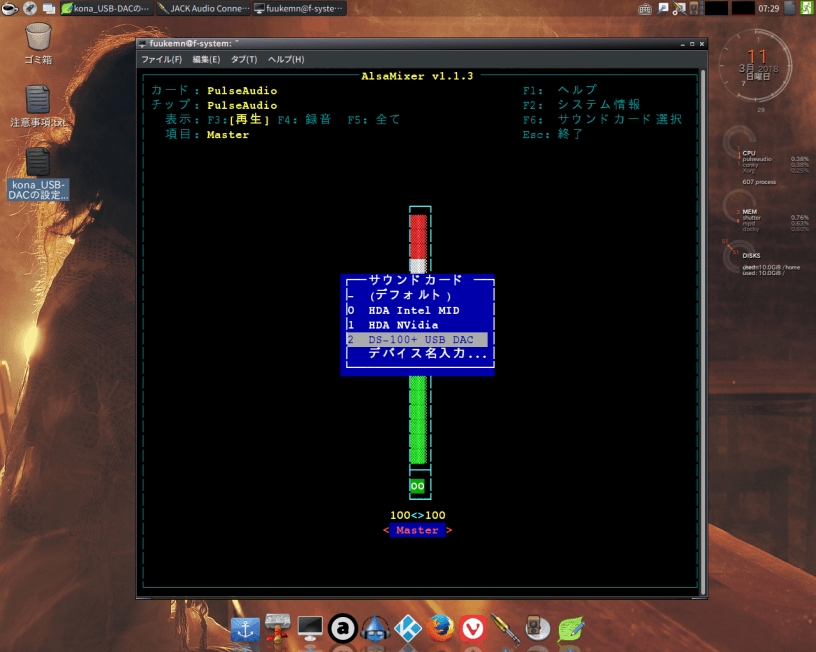Screen dimensions: 816x652
Task: Switch to kona_USB-DAC taskbar window
Action: (107, 8)
